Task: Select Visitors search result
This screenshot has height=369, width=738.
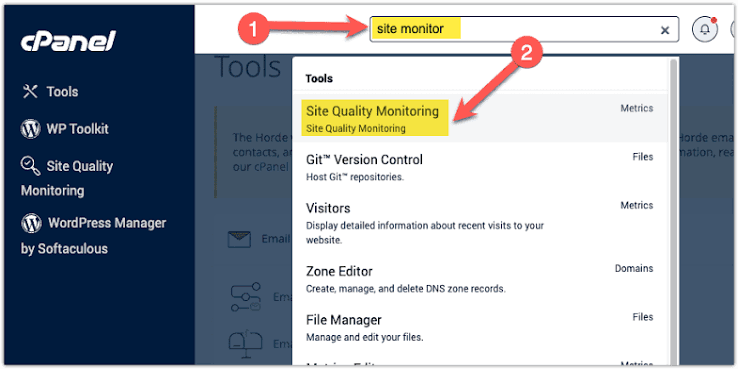Action: point(480,223)
